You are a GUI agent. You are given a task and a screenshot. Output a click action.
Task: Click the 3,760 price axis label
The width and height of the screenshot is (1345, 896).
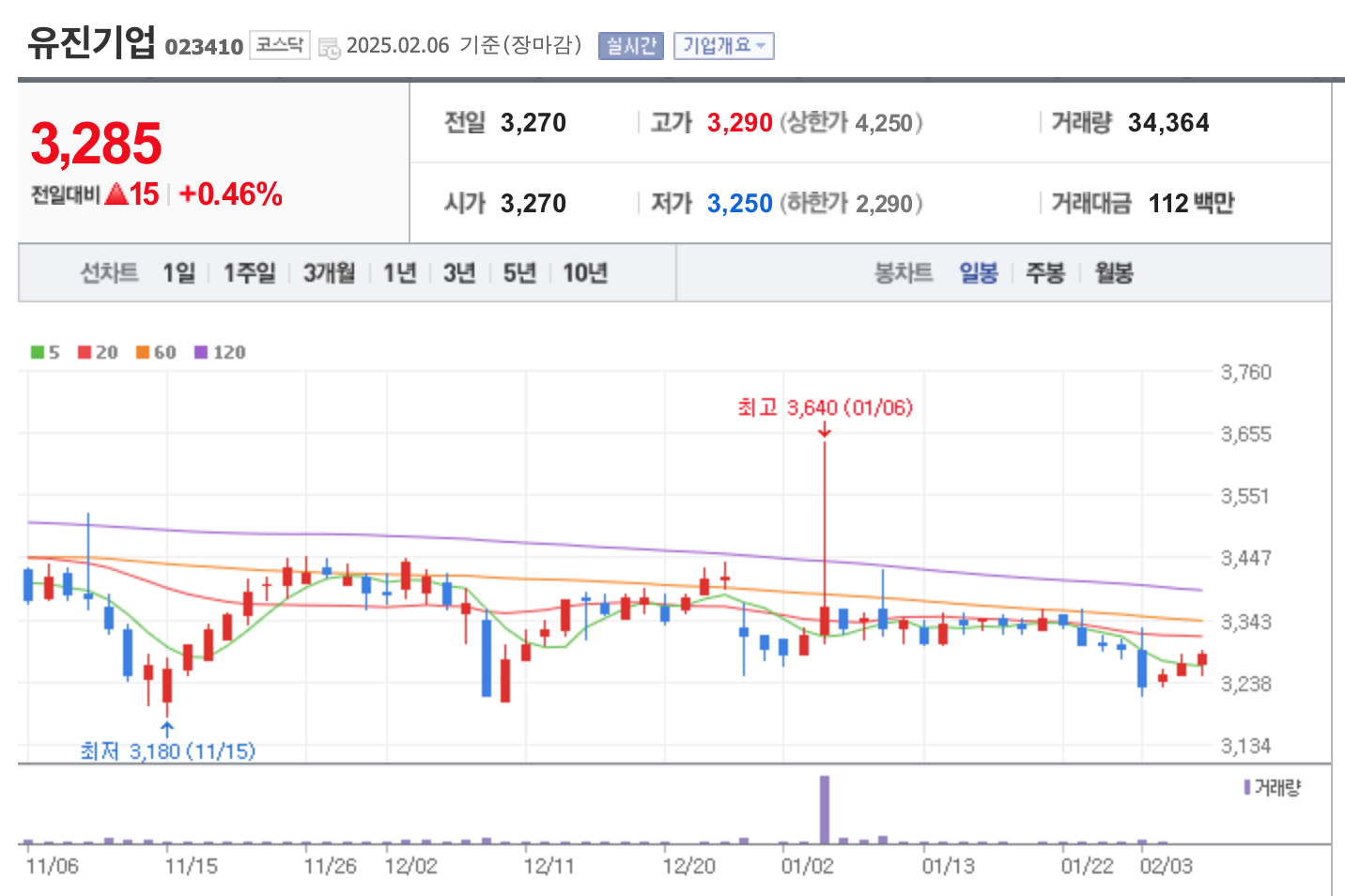coord(1246,373)
